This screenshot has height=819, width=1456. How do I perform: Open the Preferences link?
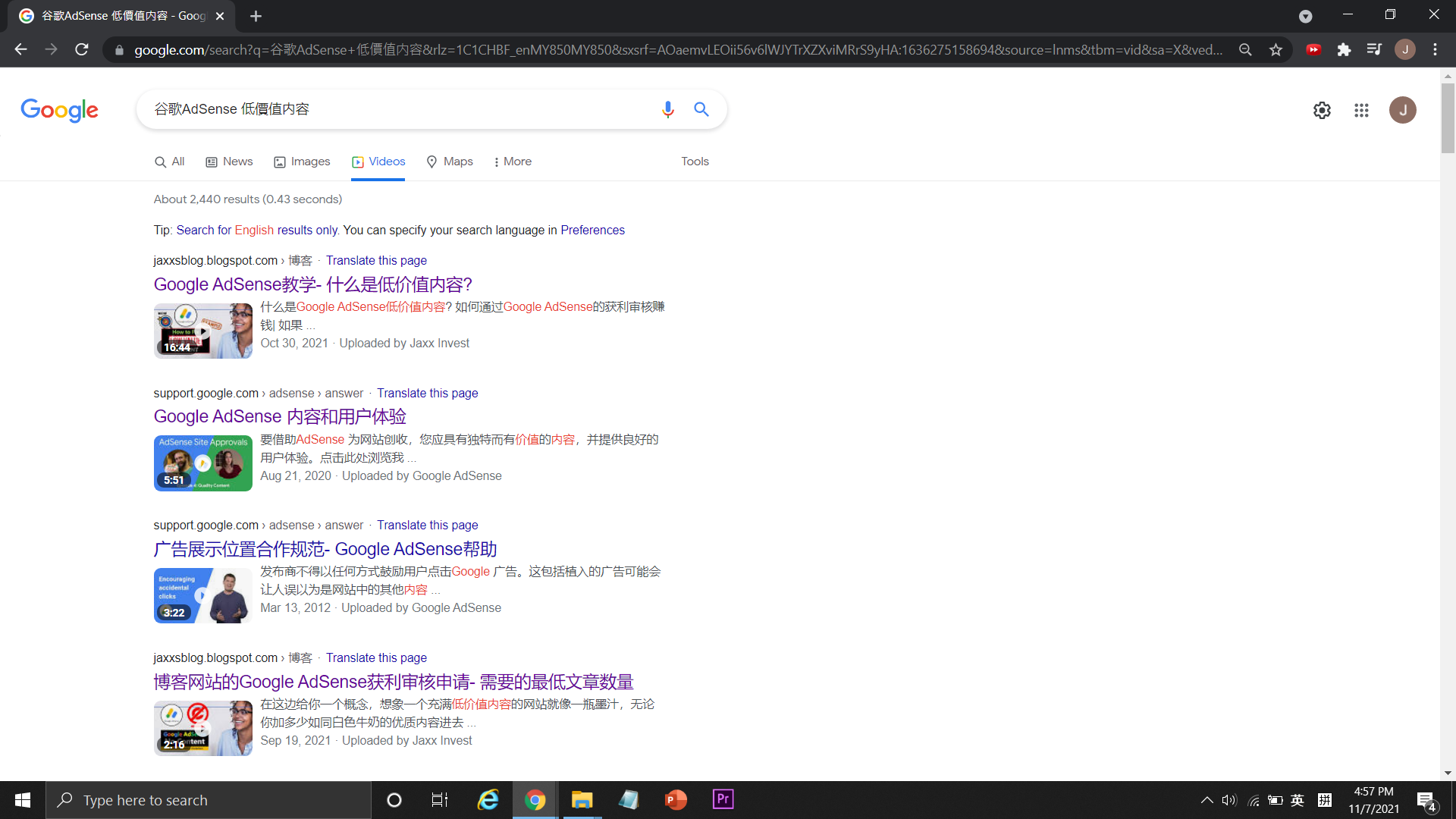(x=592, y=230)
